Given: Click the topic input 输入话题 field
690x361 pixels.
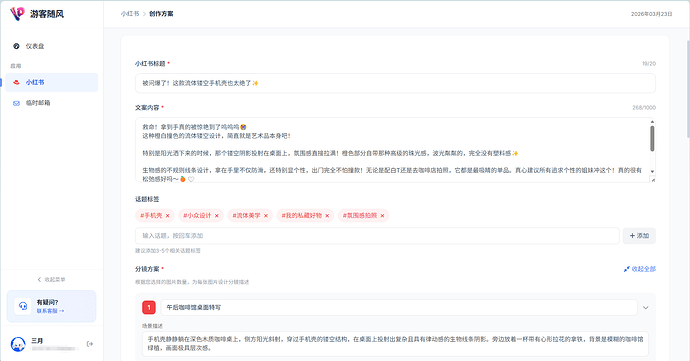Looking at the screenshot, I should (x=377, y=236).
